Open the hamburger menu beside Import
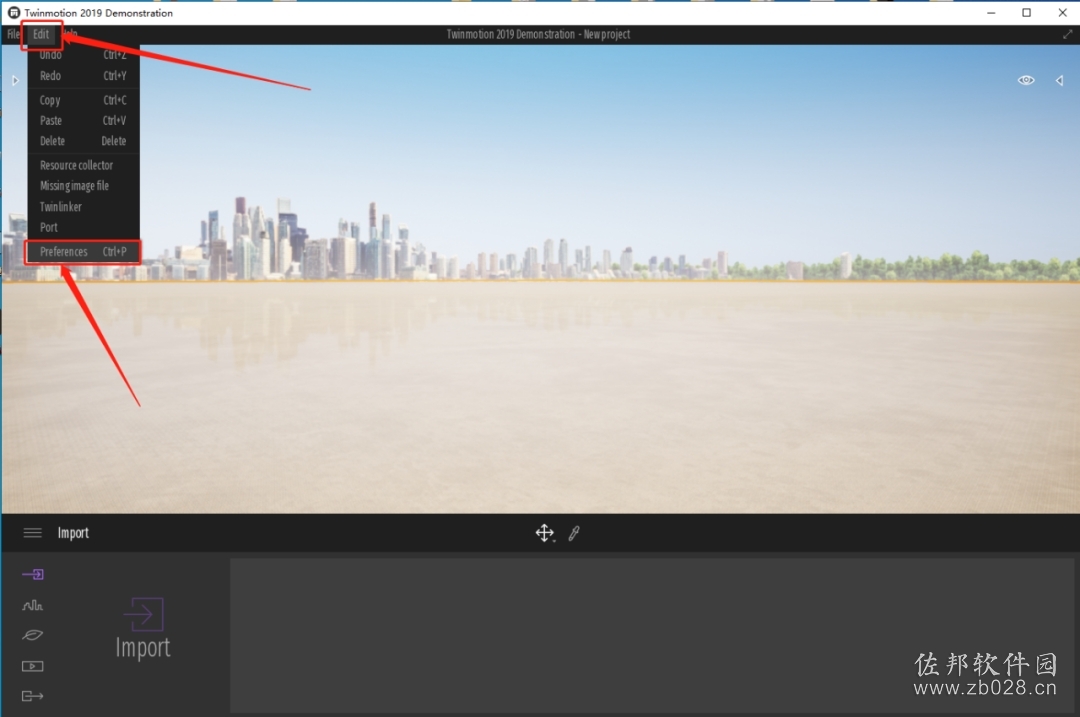 (32, 532)
